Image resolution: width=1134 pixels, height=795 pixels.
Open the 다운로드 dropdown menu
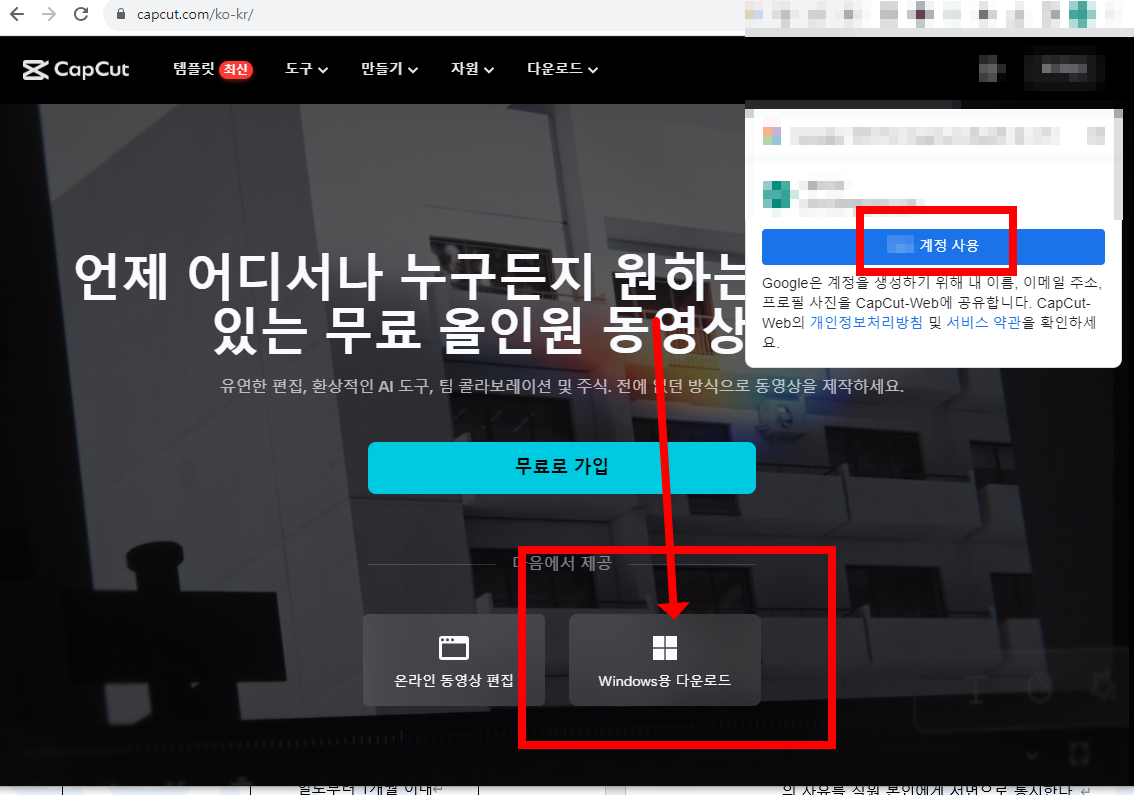(560, 69)
